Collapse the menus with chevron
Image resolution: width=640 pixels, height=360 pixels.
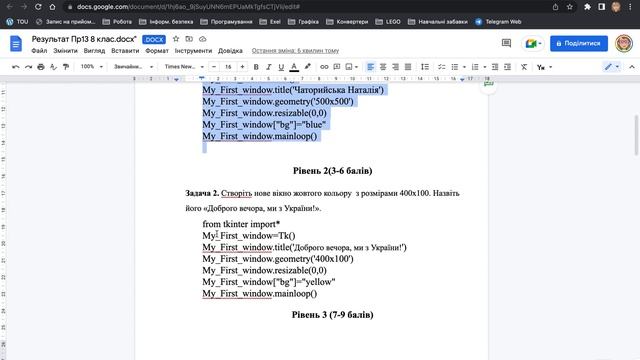tap(632, 67)
